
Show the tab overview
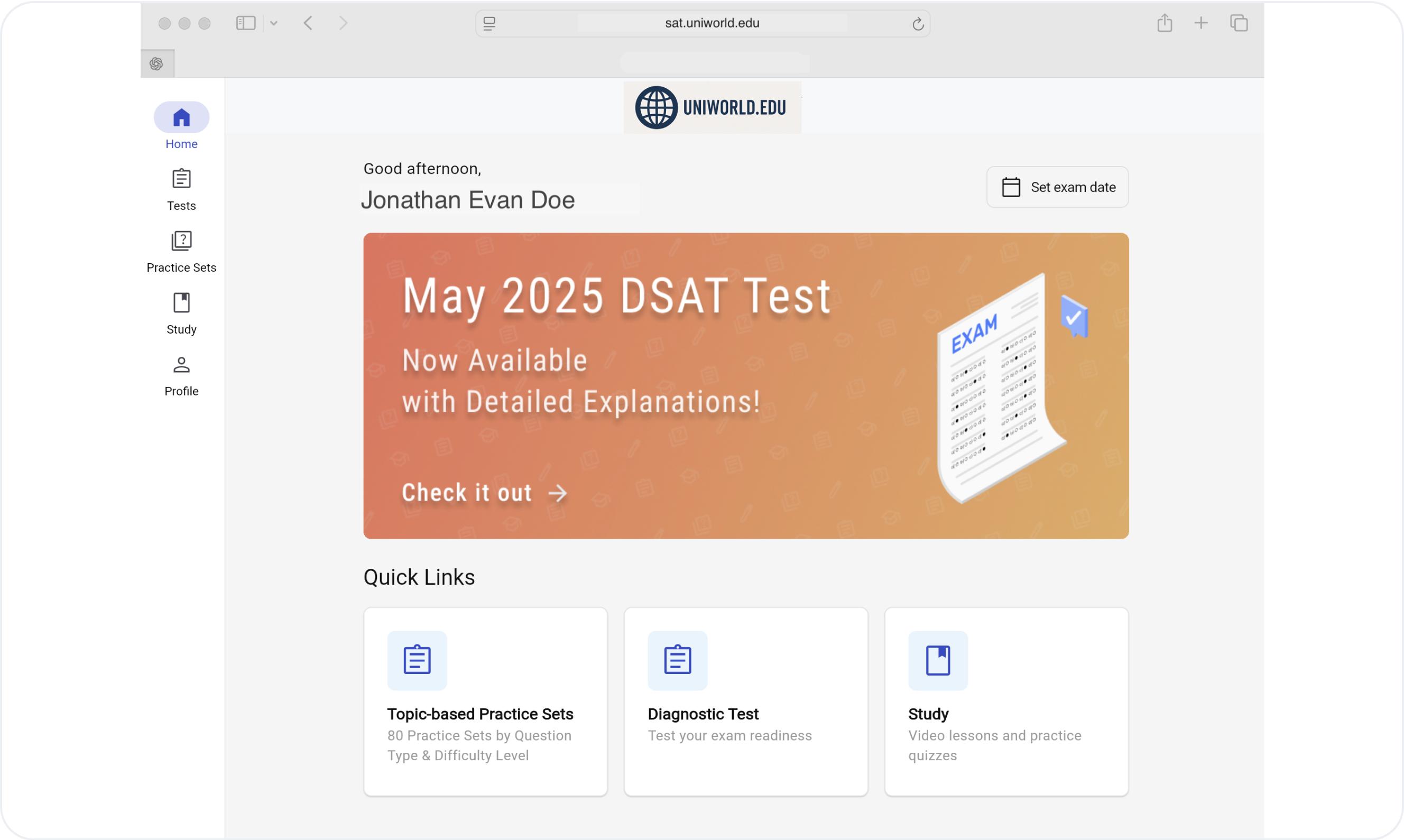pos(1238,23)
